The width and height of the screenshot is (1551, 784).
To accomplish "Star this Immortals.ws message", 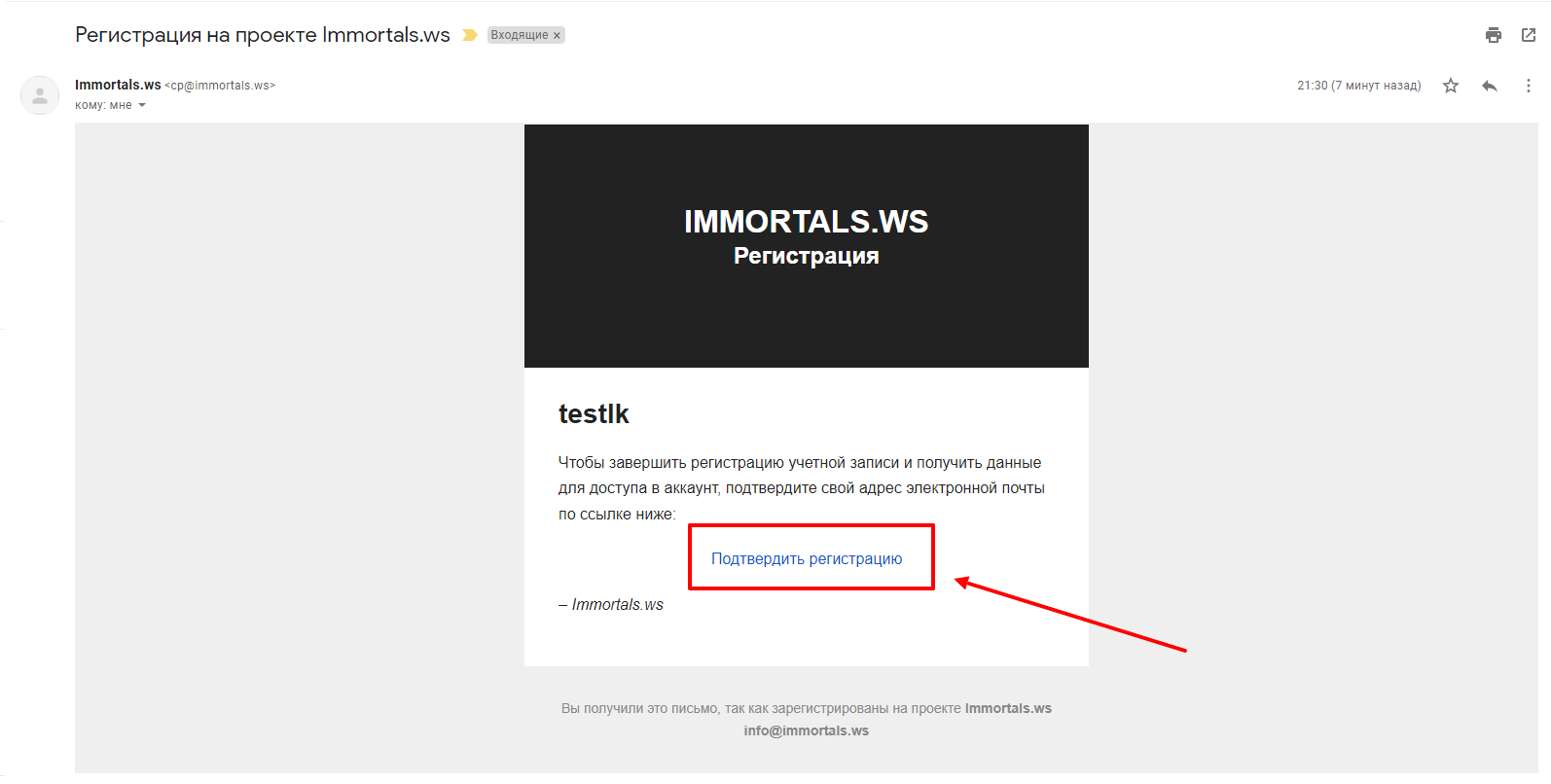I will pyautogui.click(x=1451, y=86).
